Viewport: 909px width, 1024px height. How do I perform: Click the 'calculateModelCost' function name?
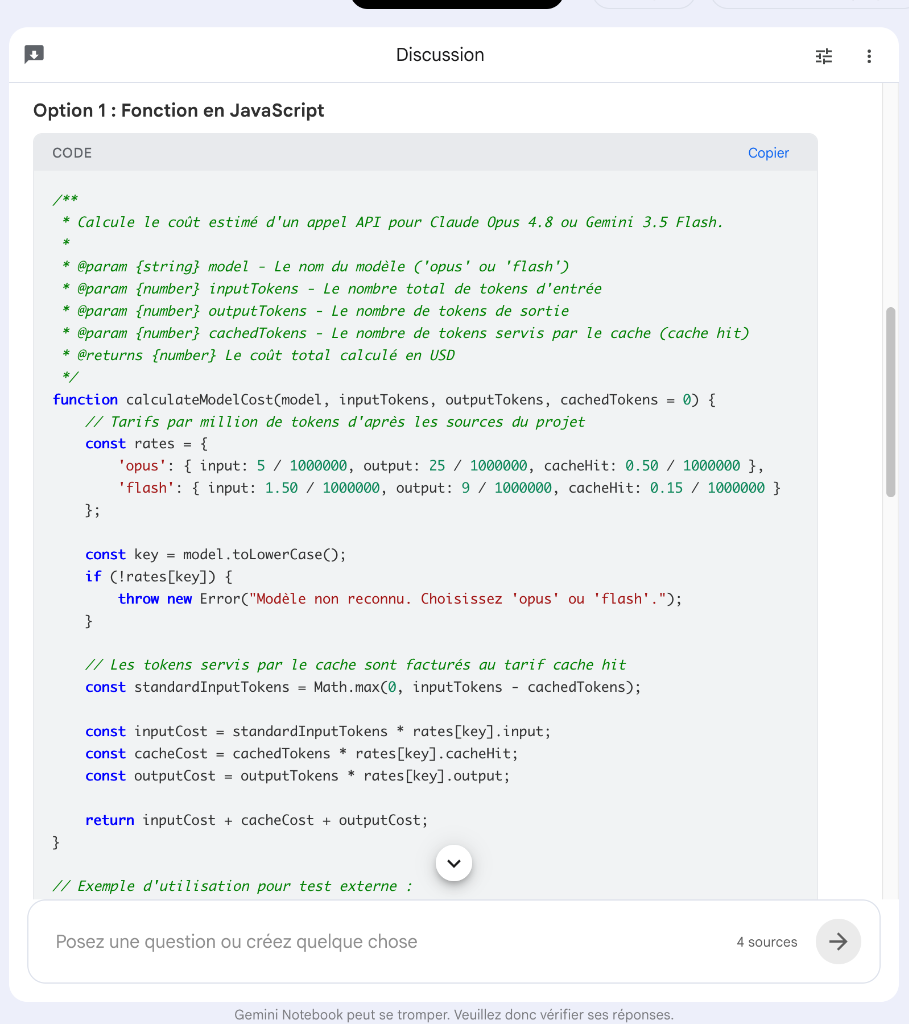click(x=200, y=400)
